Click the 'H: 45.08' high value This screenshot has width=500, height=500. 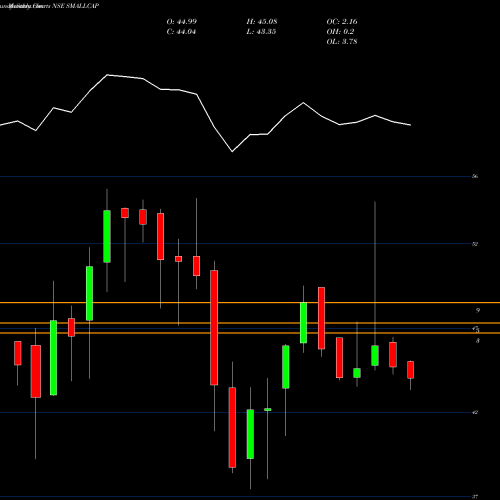262,22
